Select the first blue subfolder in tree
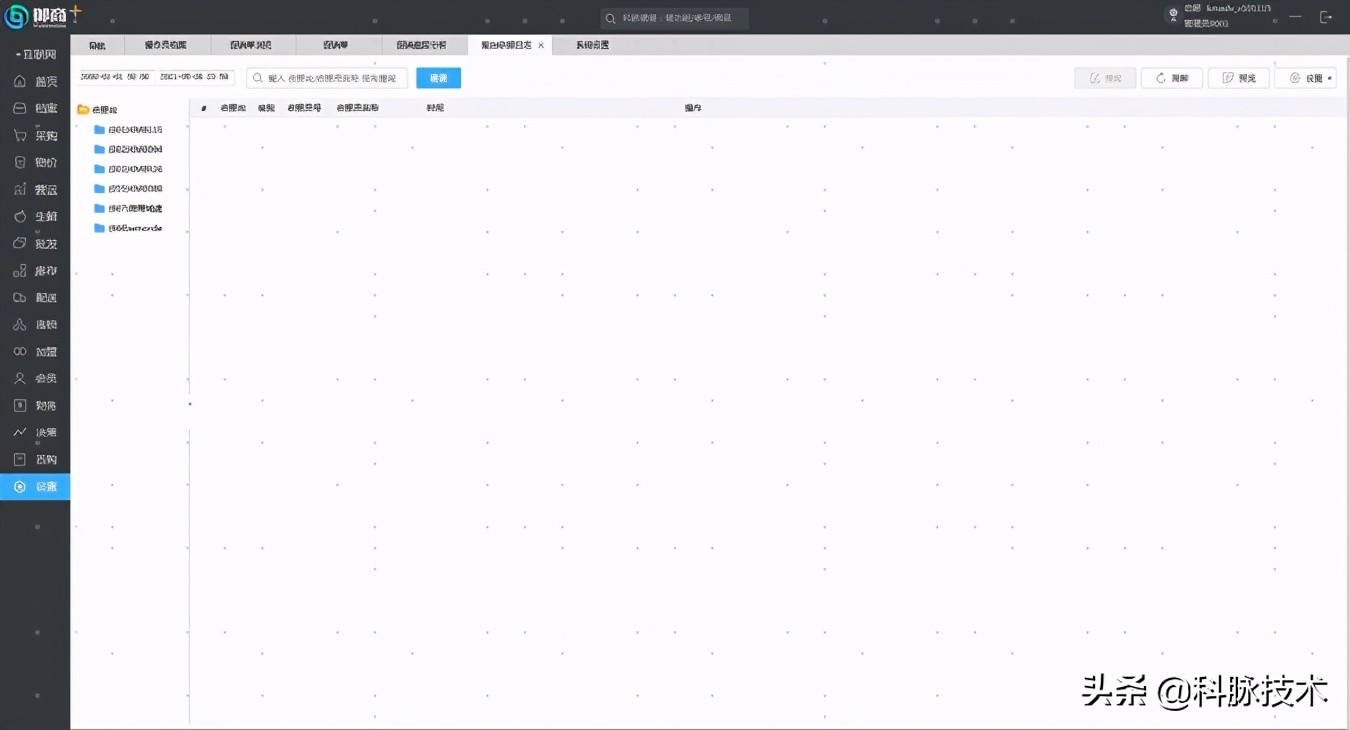 tap(128, 129)
